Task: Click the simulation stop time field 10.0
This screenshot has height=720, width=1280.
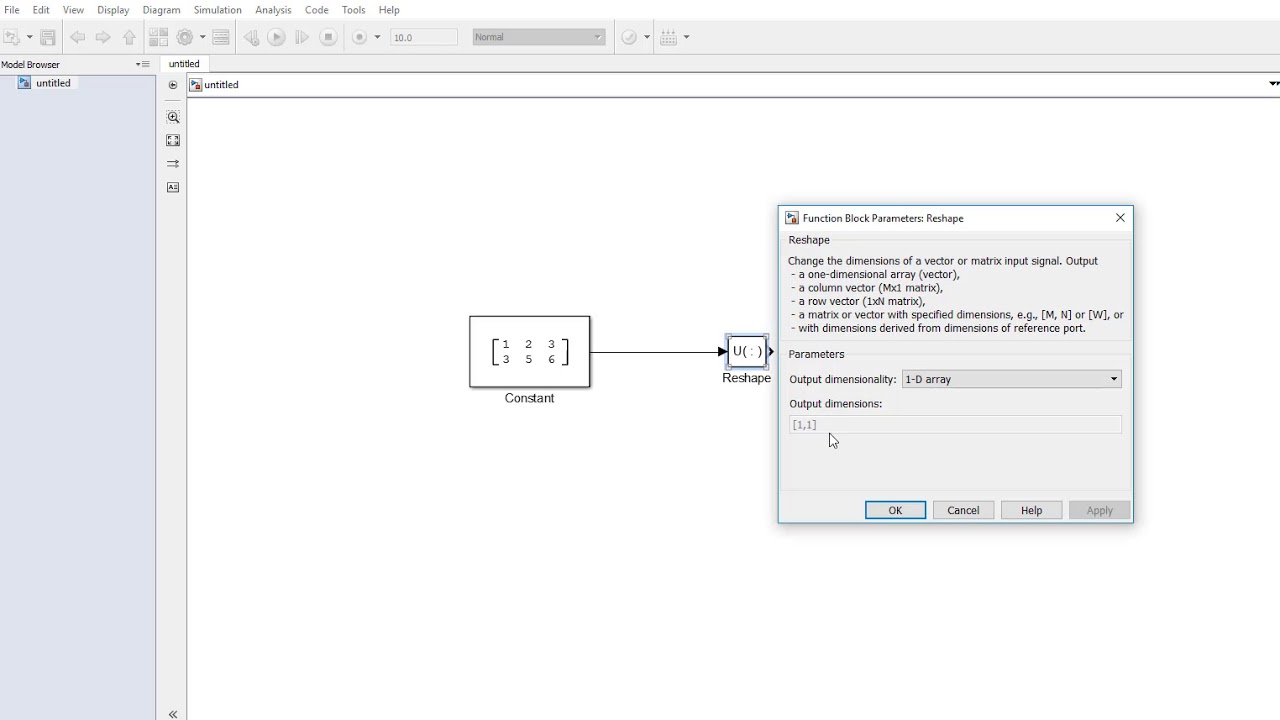Action: coord(424,37)
